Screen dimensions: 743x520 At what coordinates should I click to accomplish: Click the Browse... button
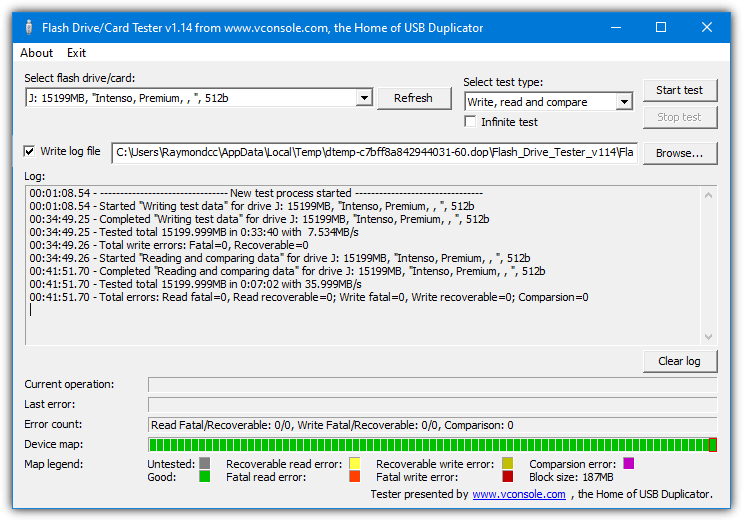(680, 153)
